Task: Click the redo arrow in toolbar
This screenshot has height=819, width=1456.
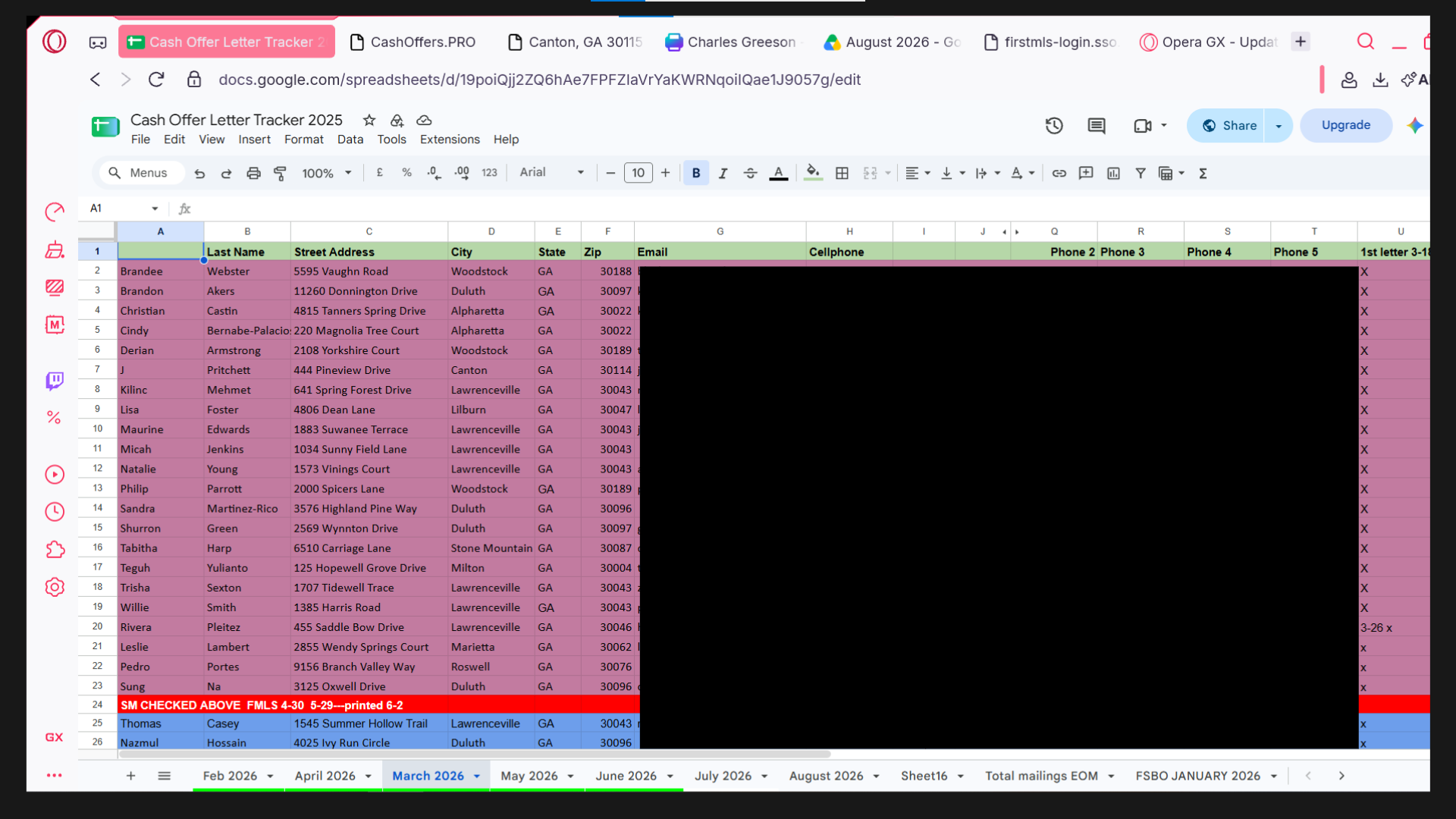Action: [226, 174]
